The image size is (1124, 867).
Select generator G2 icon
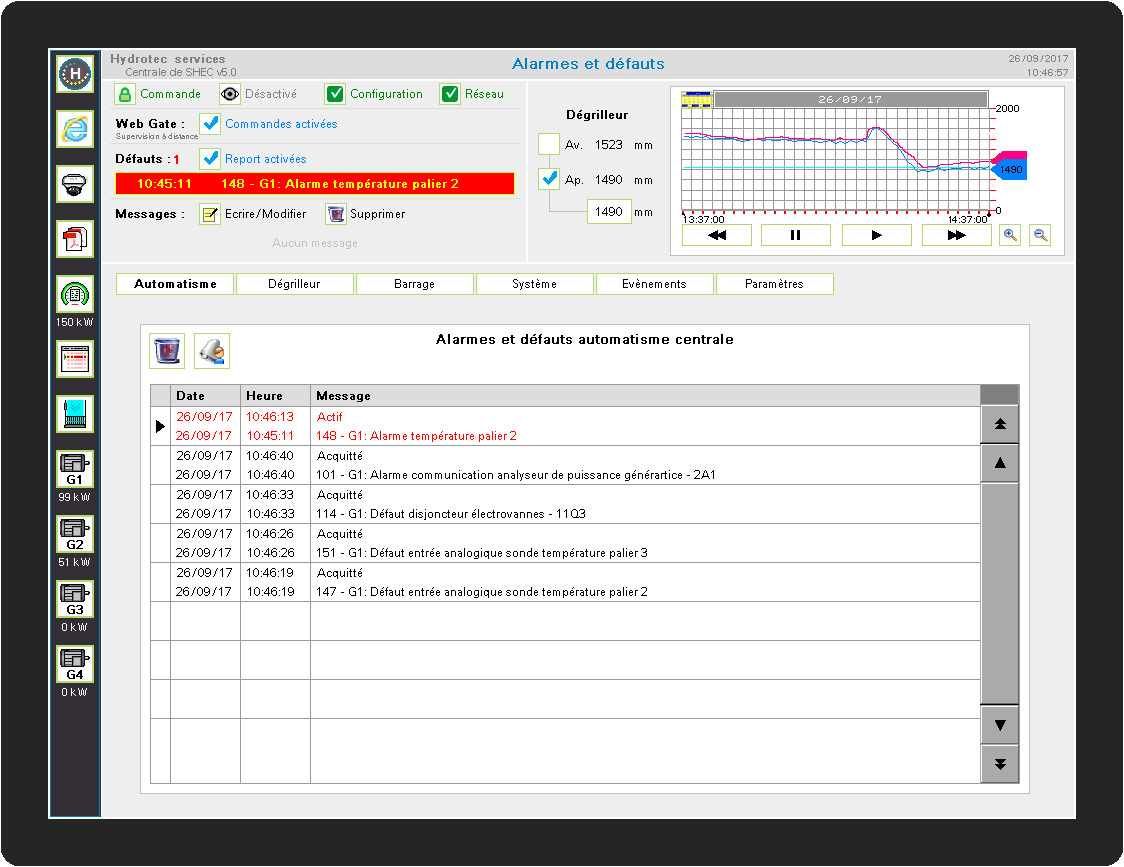75,534
